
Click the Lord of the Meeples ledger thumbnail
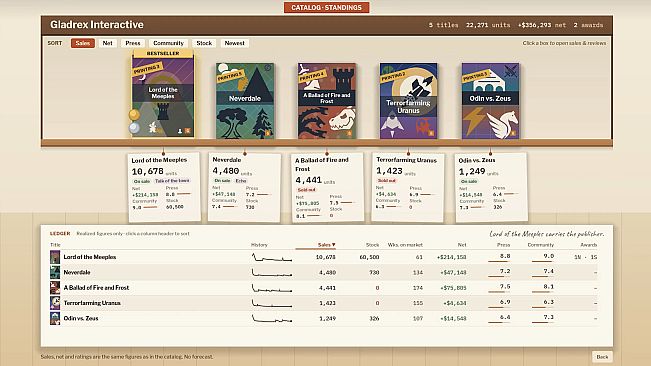(x=55, y=257)
